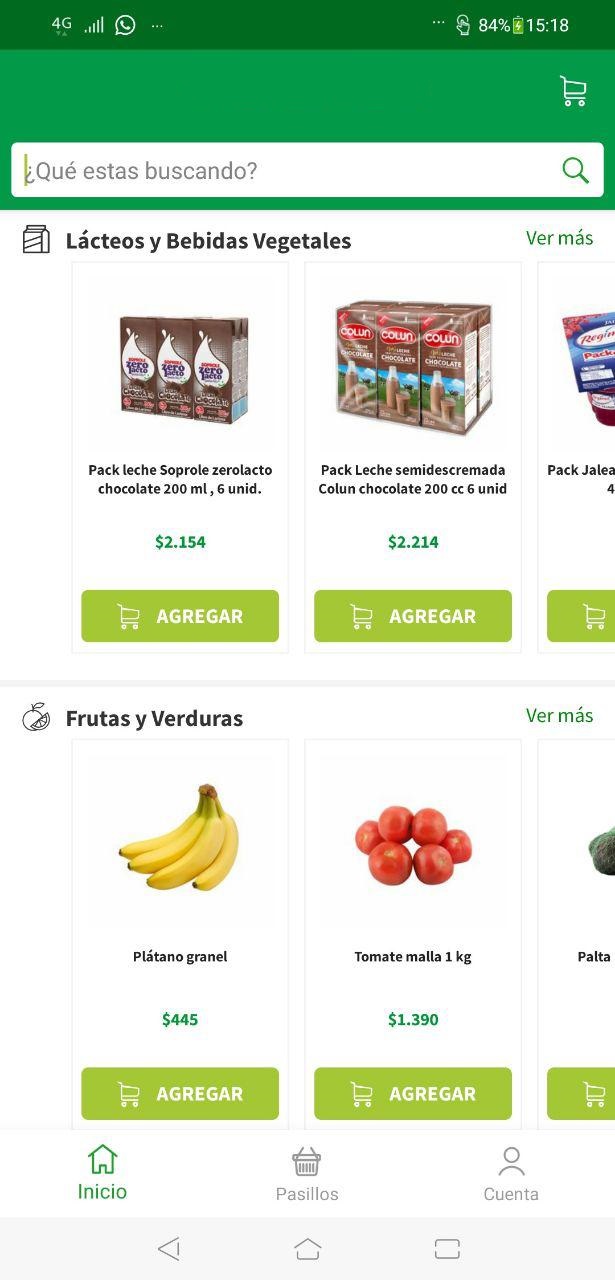615x1280 pixels.
Task: Tap Android recent apps icon
Action: 447,1248
